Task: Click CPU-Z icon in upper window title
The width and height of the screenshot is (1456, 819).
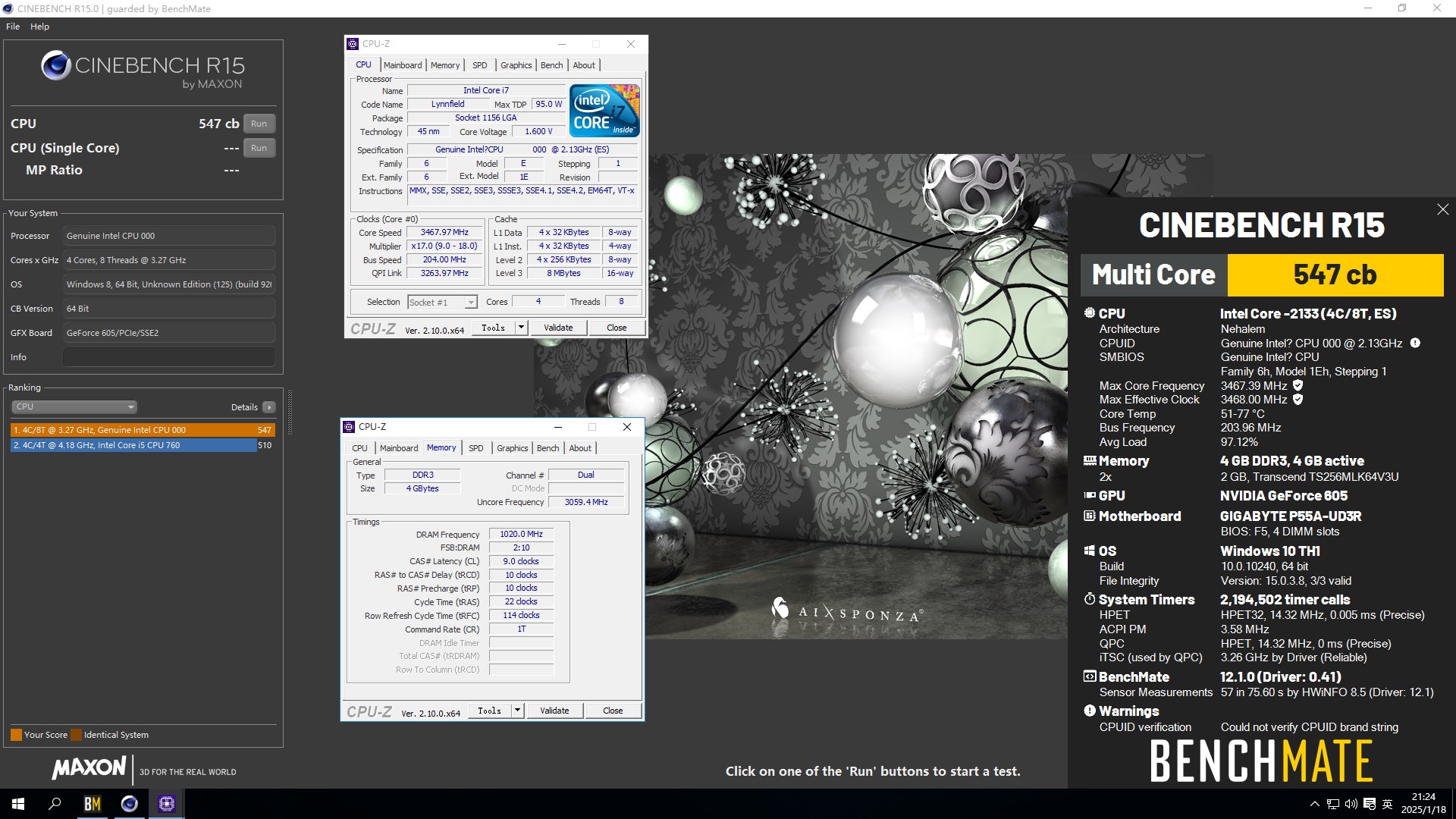Action: (353, 44)
